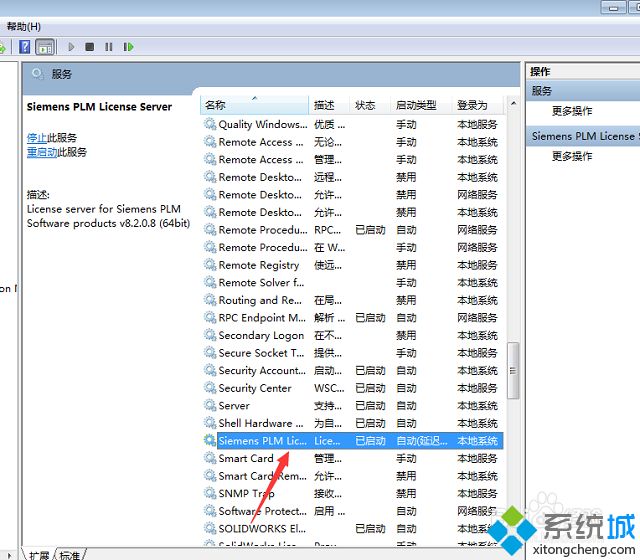Image resolution: width=640 pixels, height=560 pixels.
Task: Sort by the 名称 column header
Action: tap(255, 105)
